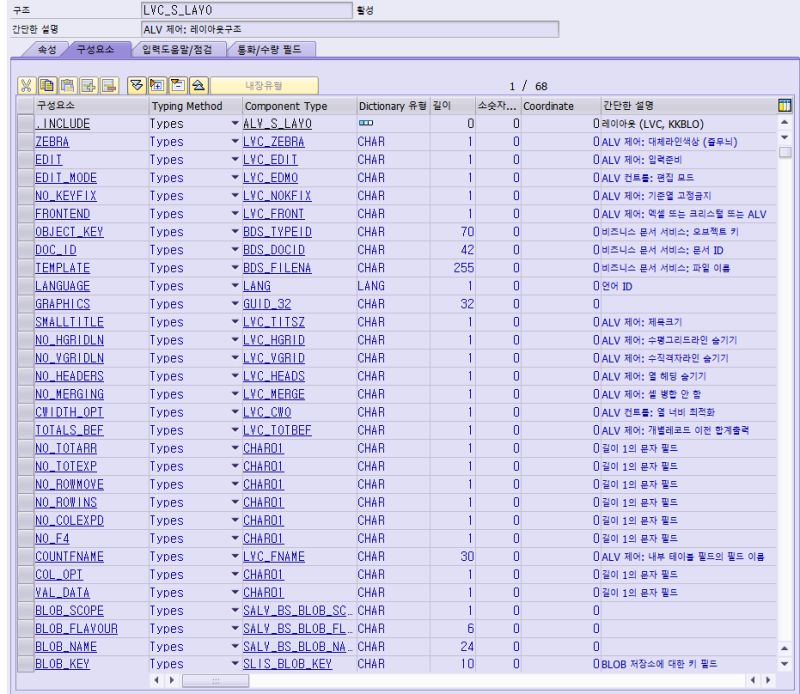Click the Cut (scissors) toolbar icon

(27, 85)
